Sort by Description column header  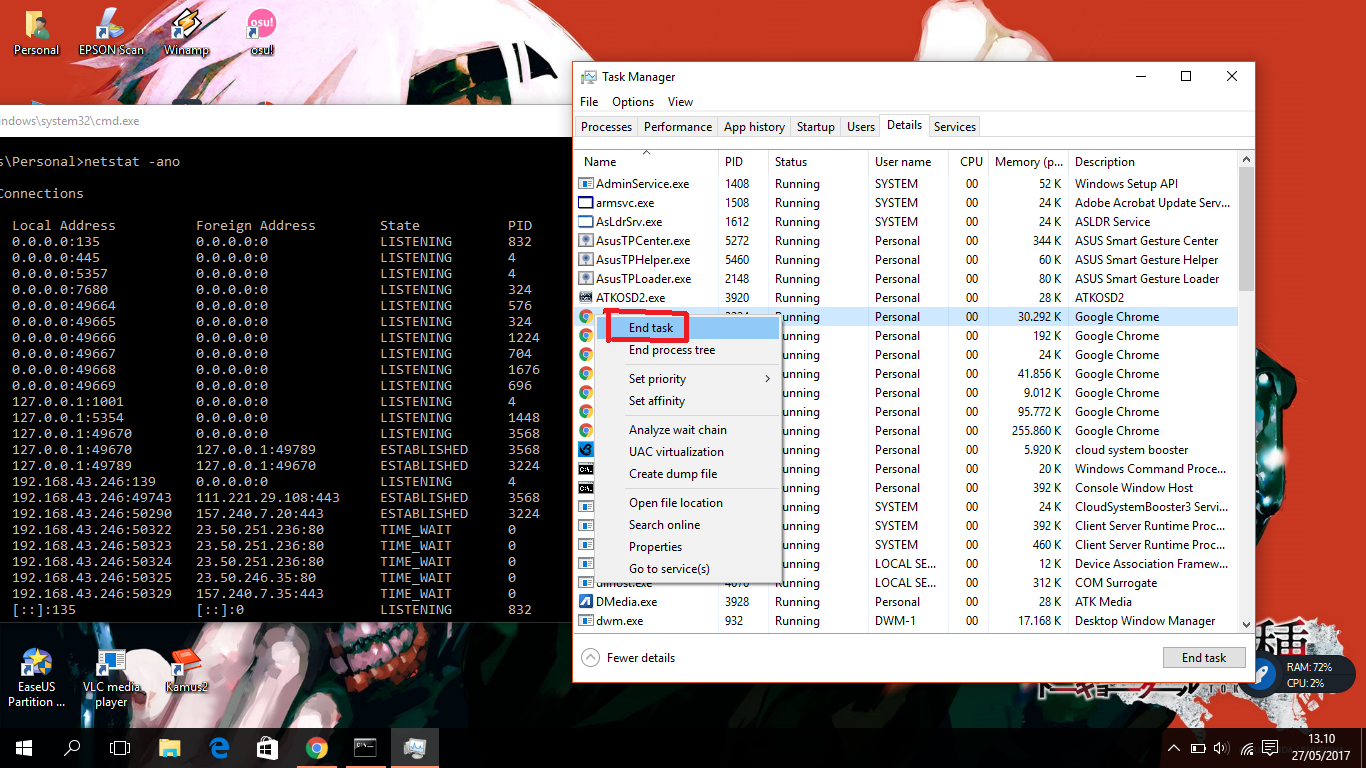(x=1152, y=161)
